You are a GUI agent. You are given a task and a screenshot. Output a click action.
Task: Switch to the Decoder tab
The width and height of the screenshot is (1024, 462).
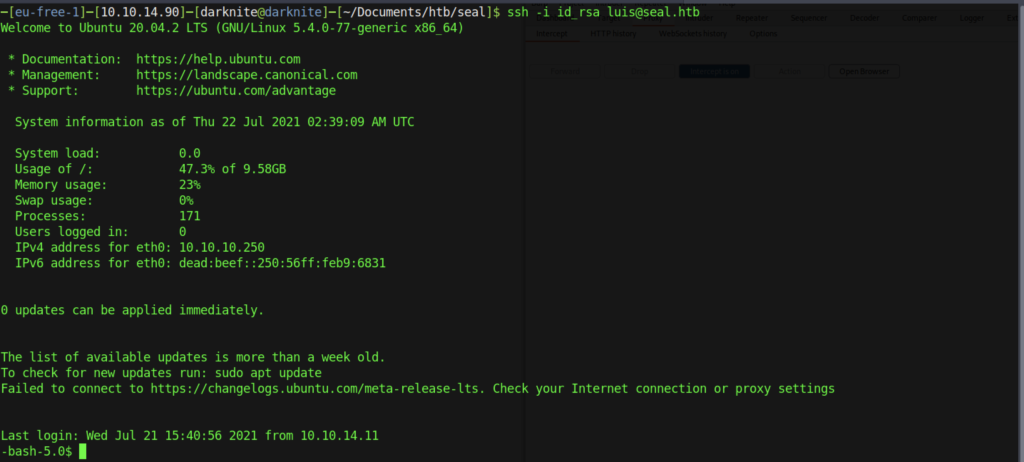[864, 17]
